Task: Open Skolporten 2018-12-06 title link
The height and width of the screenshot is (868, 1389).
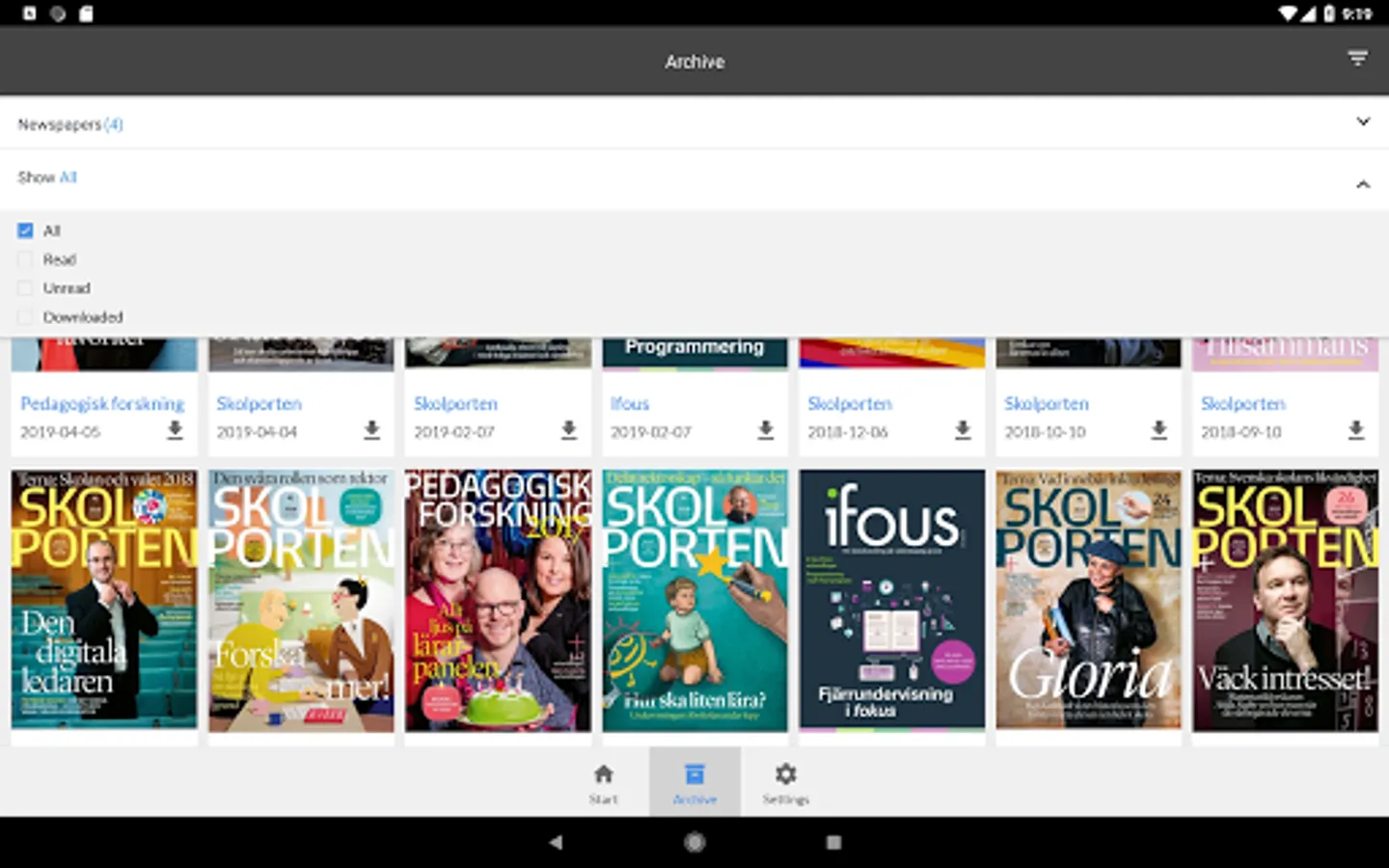Action: [849, 403]
